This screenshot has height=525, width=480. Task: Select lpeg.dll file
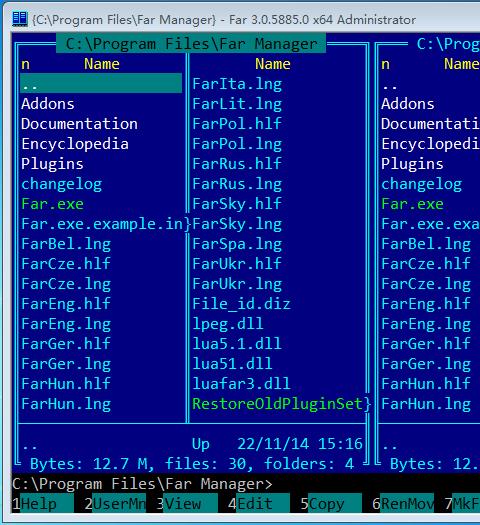(228, 324)
